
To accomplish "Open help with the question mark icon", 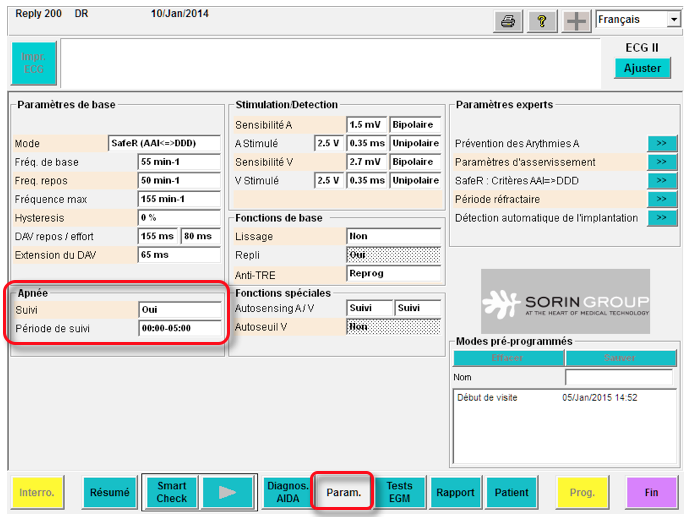I will point(540,21).
